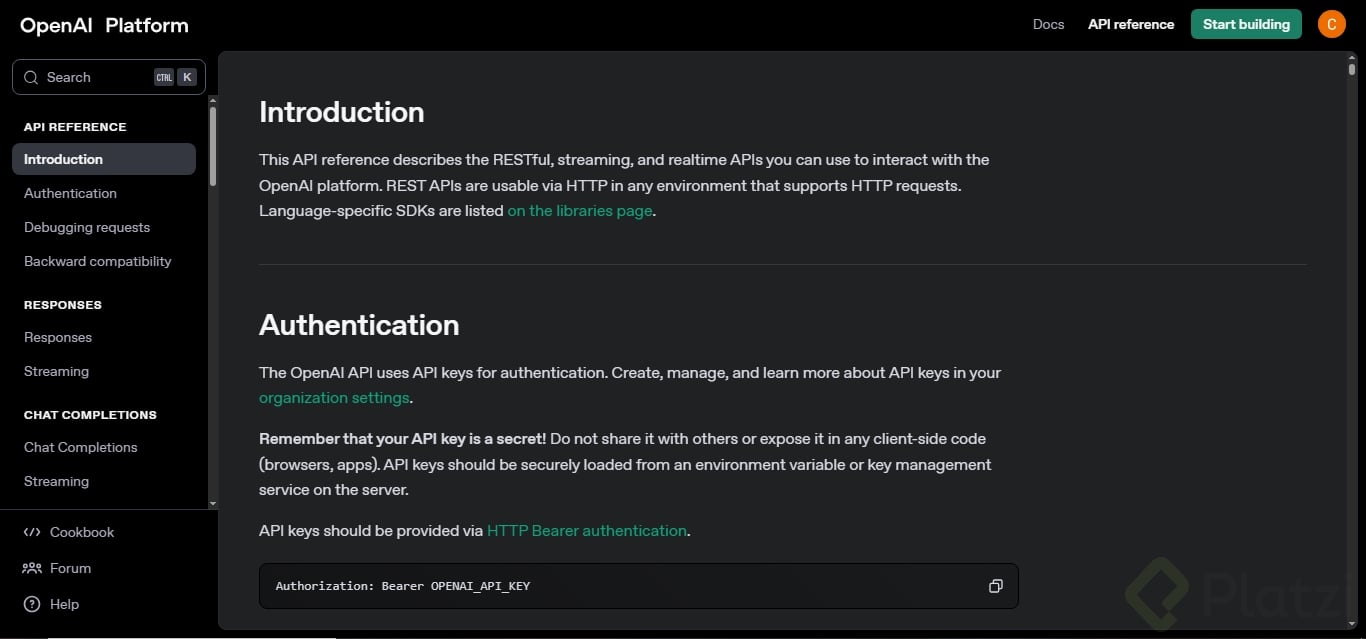
Task: Open the organization settings link
Action: [x=334, y=398]
